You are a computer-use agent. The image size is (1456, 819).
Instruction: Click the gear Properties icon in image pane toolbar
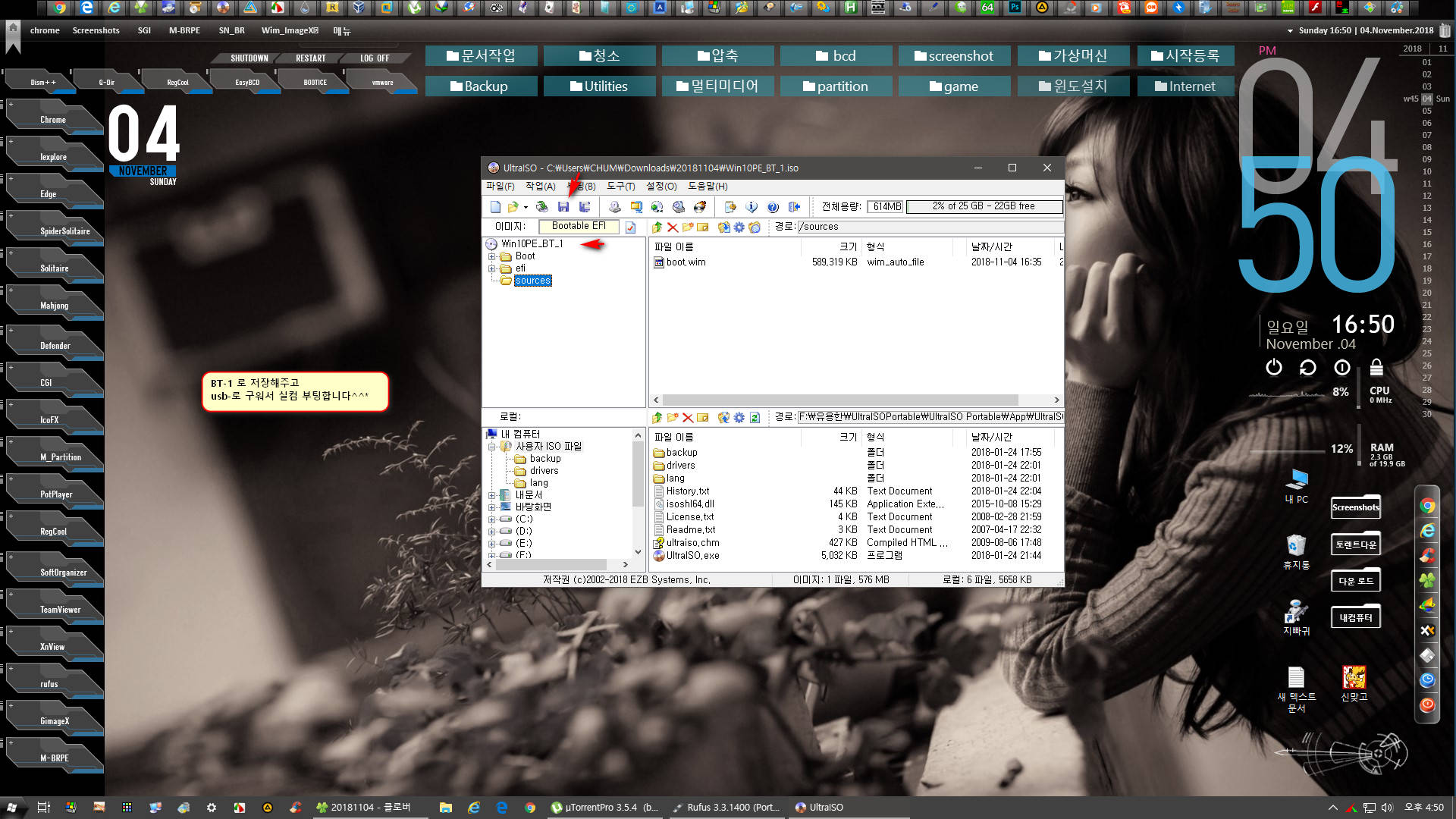point(739,227)
